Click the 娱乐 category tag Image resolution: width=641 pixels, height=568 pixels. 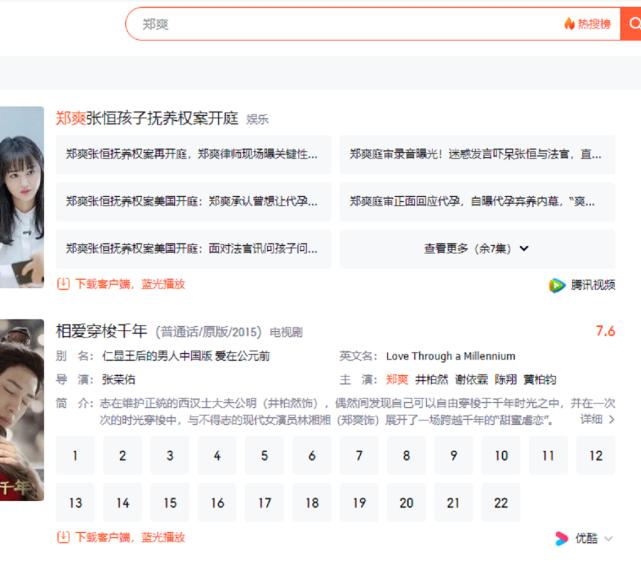click(257, 119)
